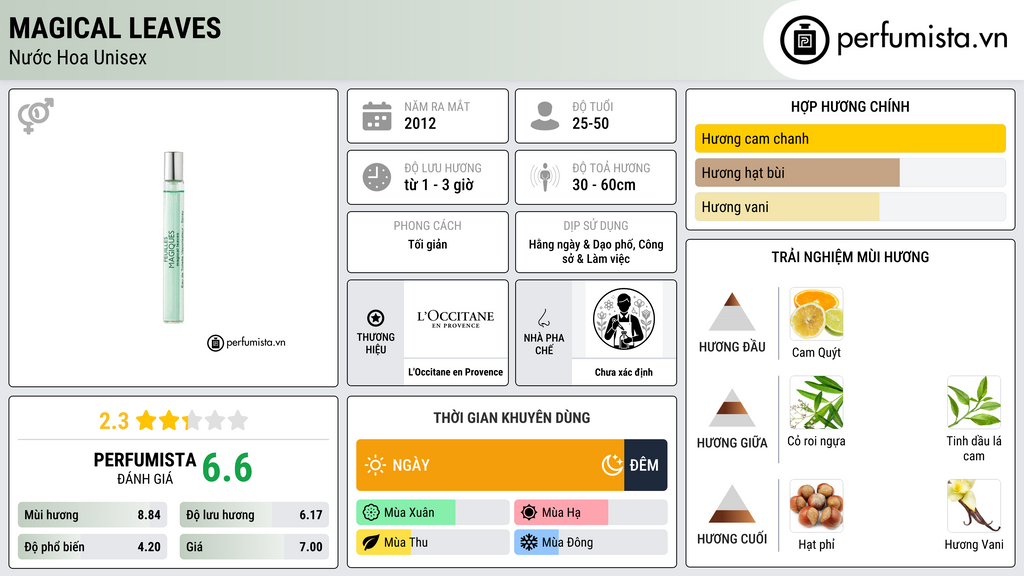The height and width of the screenshot is (576, 1024).
Task: Click the Độ phổ biến 4.20 score bar
Action: [x=92, y=547]
